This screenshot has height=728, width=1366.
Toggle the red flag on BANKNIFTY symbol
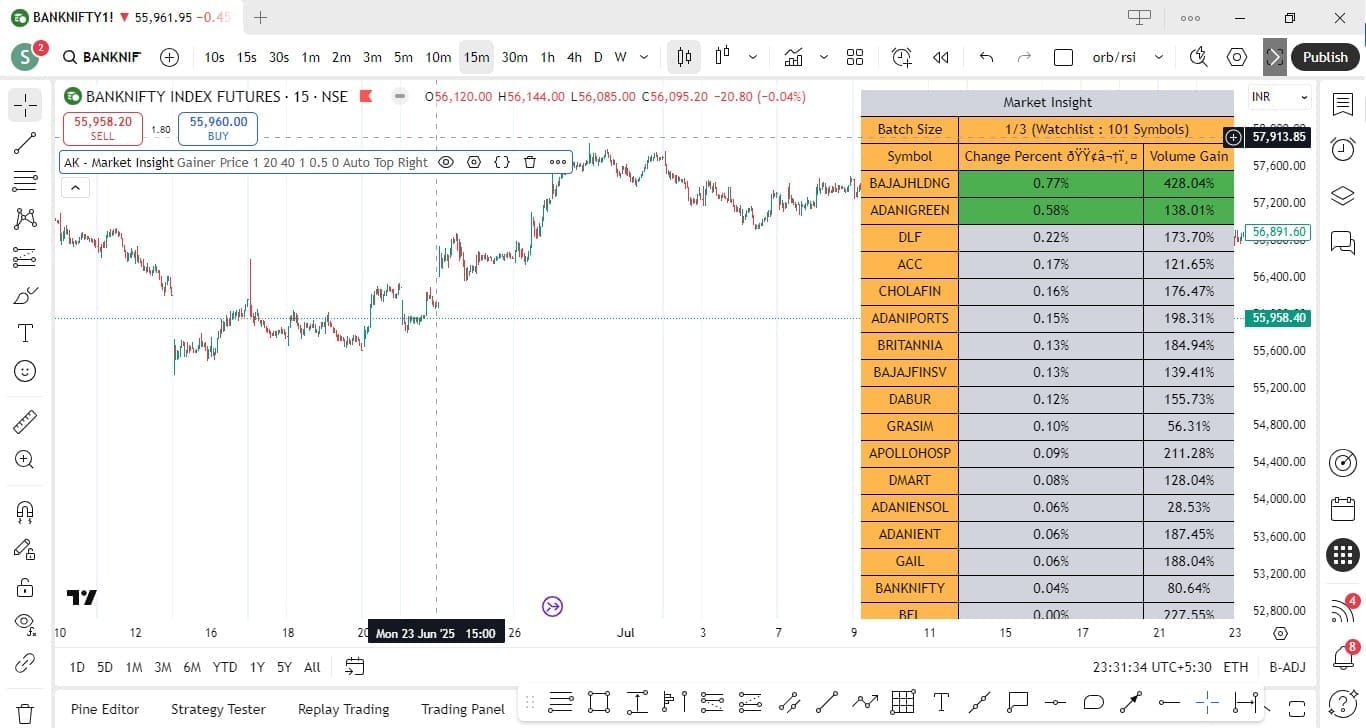pos(366,97)
